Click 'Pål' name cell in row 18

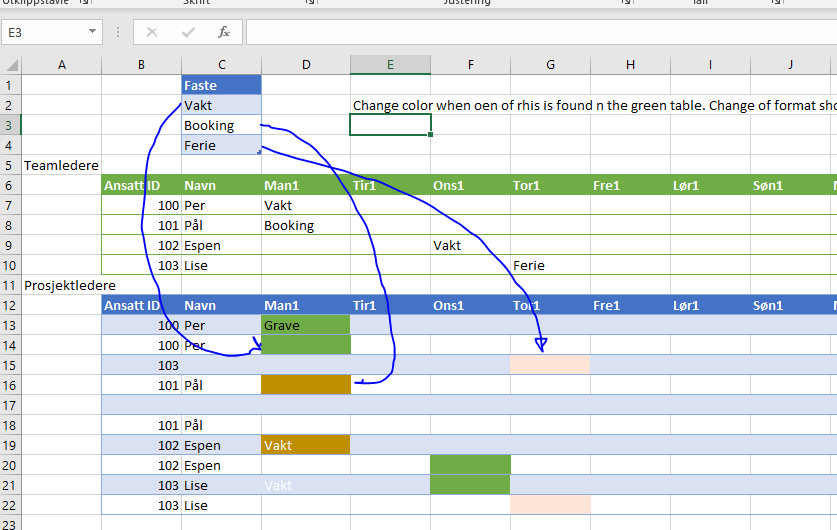(x=222, y=425)
